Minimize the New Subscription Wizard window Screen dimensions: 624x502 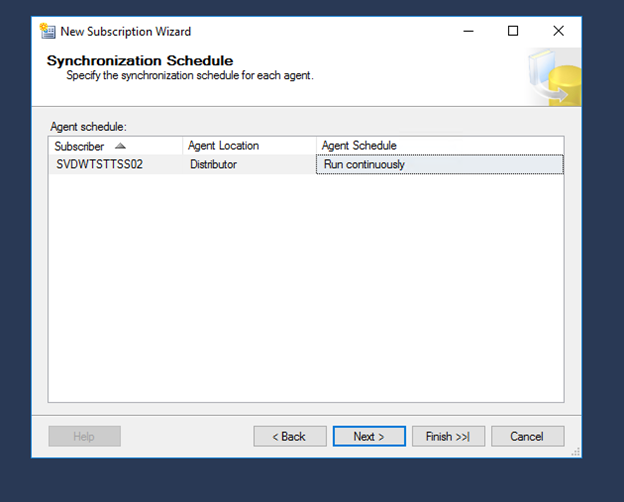pyautogui.click(x=468, y=31)
